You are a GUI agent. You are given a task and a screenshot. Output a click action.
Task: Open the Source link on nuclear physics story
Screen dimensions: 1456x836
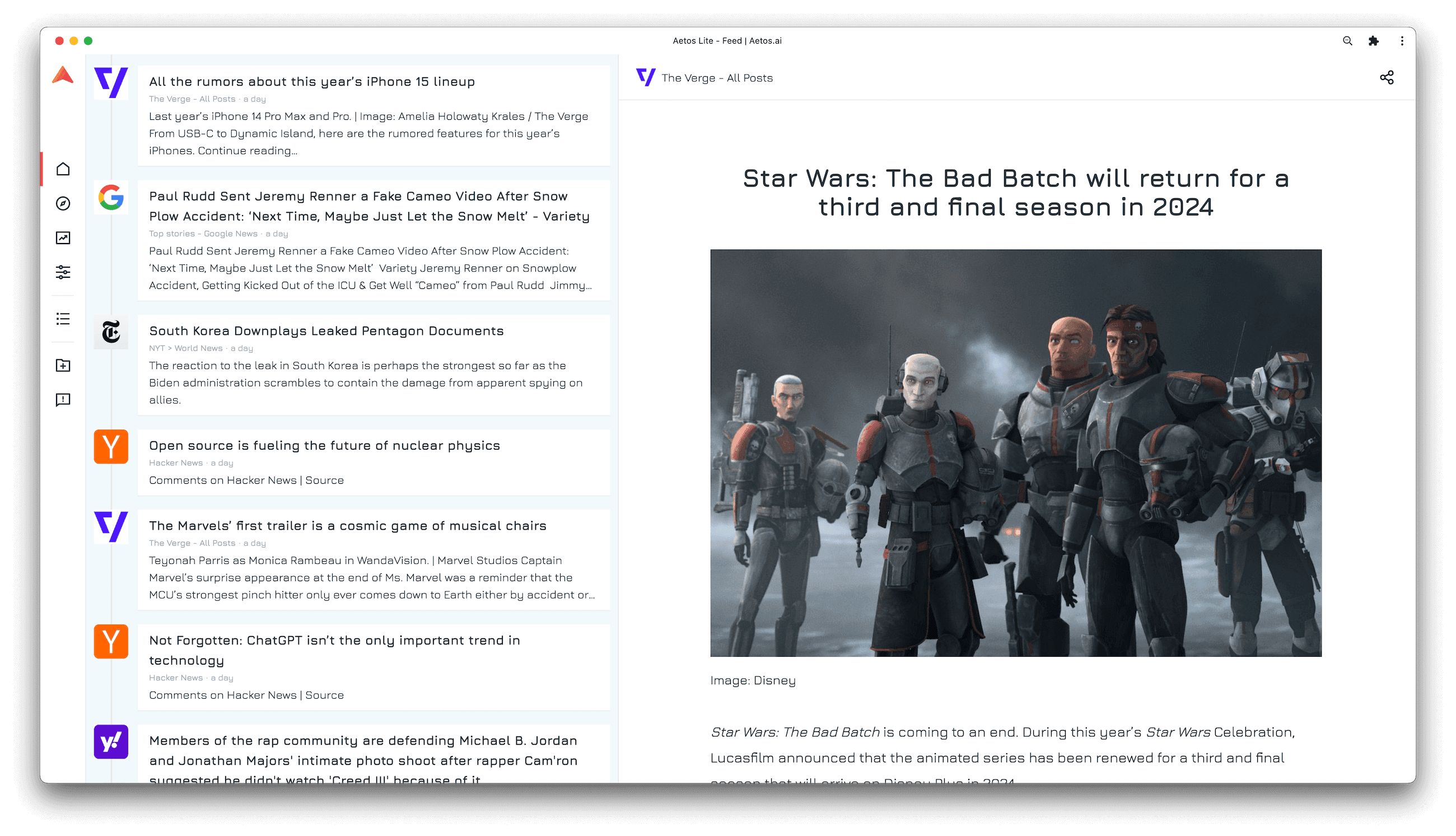[325, 480]
